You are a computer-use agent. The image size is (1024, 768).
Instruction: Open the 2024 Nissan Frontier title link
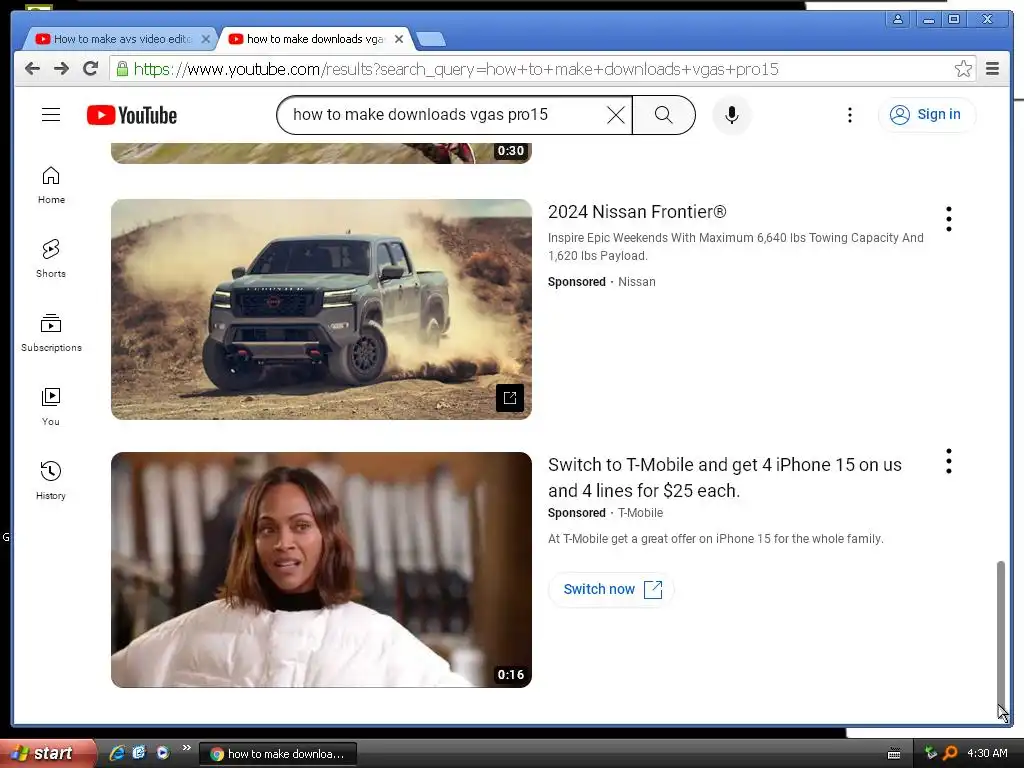pyautogui.click(x=637, y=212)
